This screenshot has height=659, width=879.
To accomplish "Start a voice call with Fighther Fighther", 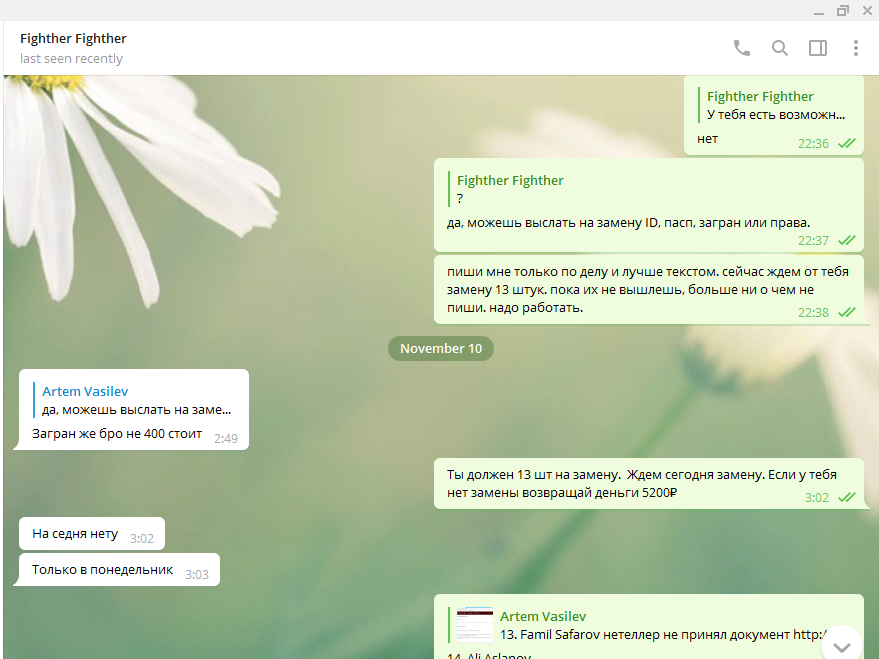I will [x=742, y=48].
